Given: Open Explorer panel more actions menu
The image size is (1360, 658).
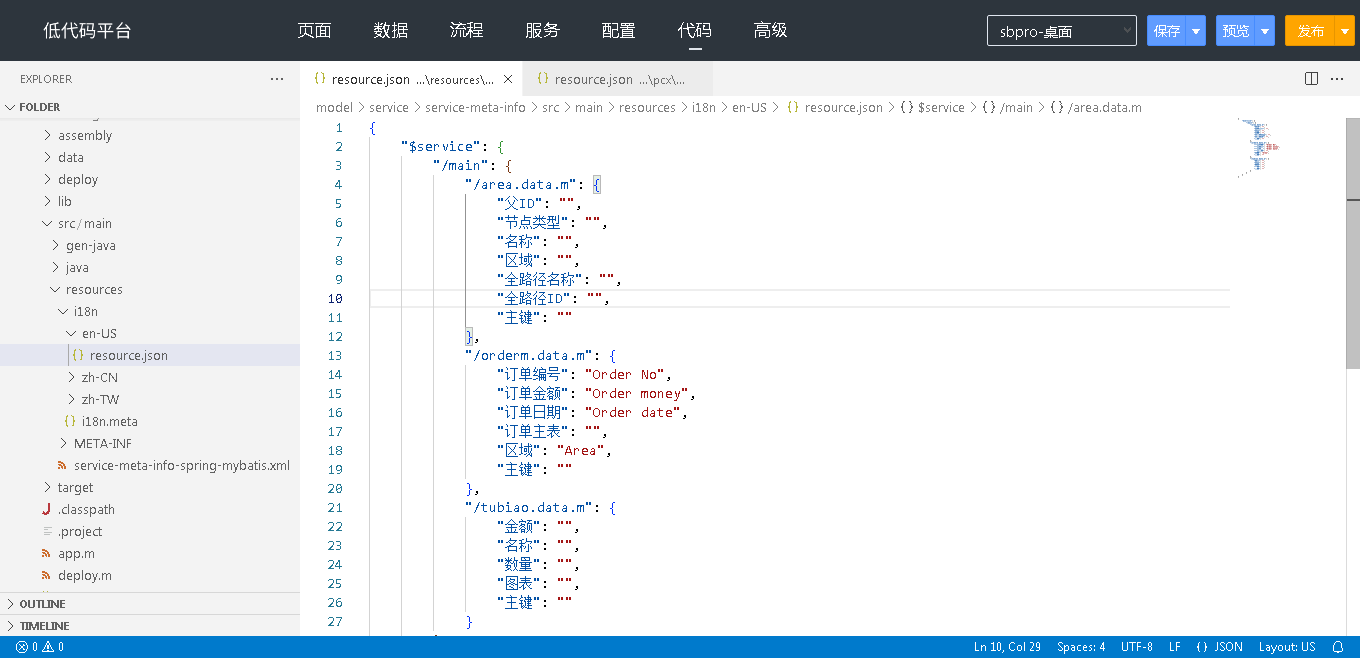Looking at the screenshot, I should coord(277,79).
